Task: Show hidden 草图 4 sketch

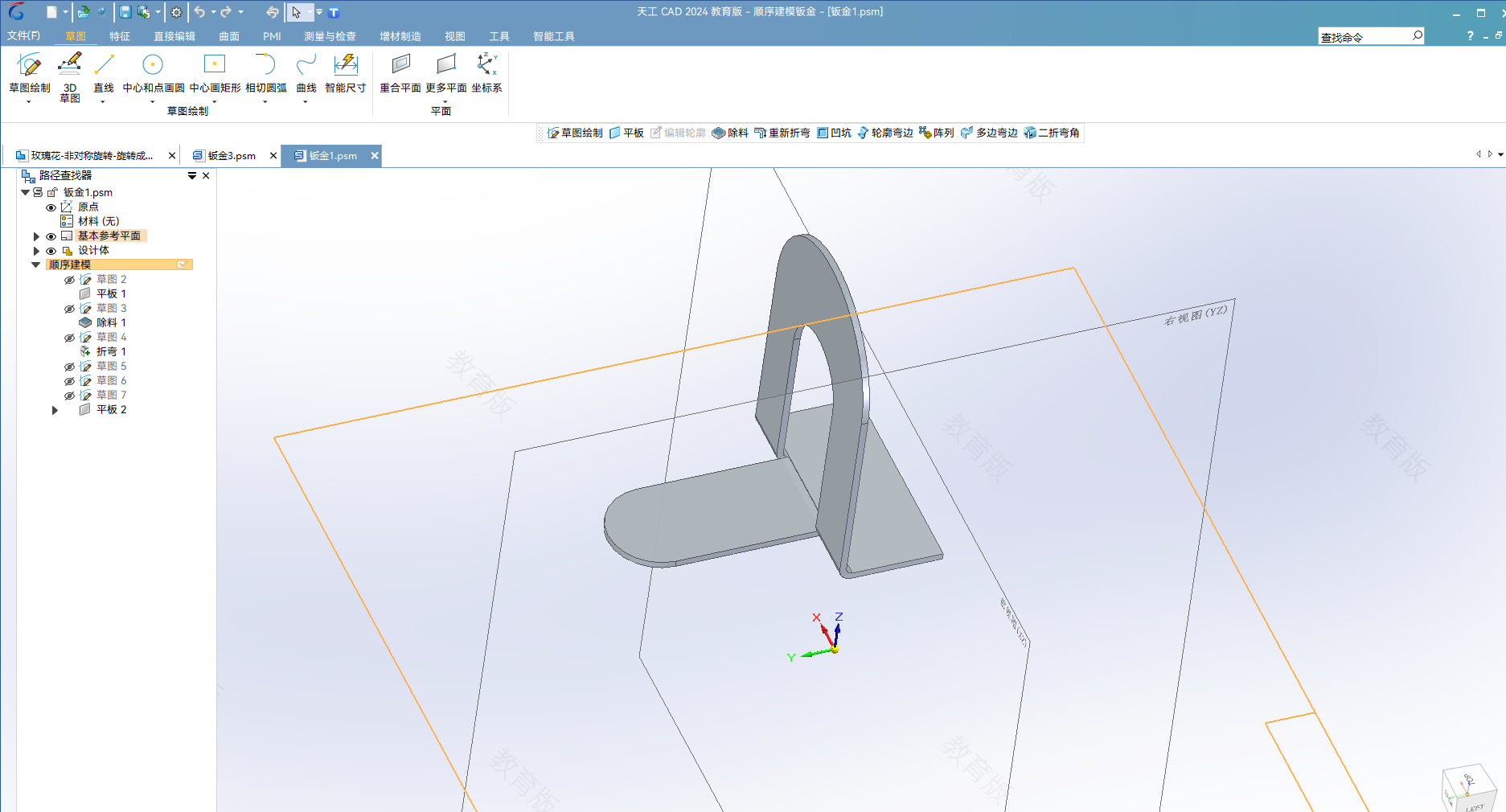Action: tap(69, 338)
